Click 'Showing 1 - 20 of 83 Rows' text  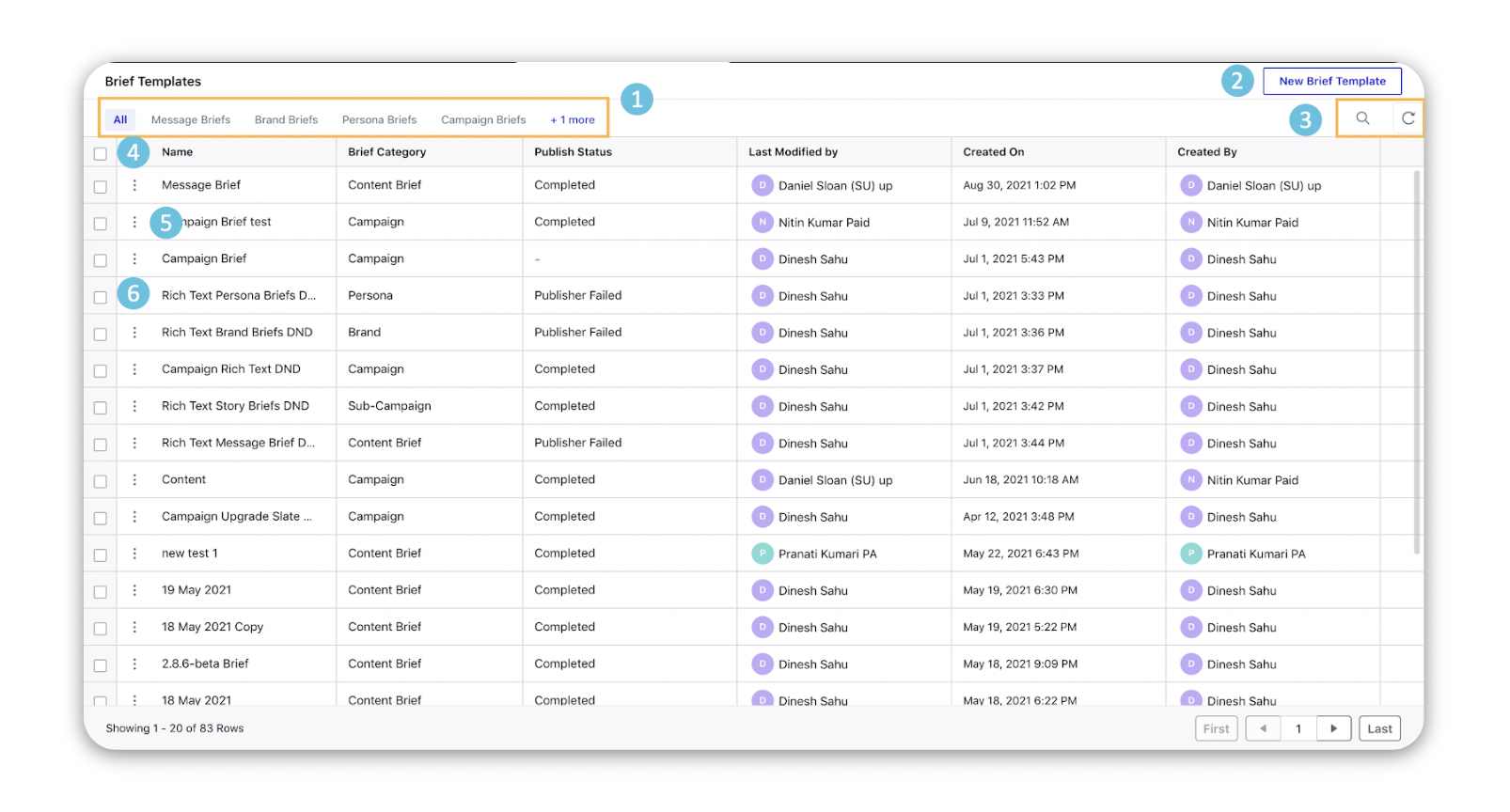175,728
